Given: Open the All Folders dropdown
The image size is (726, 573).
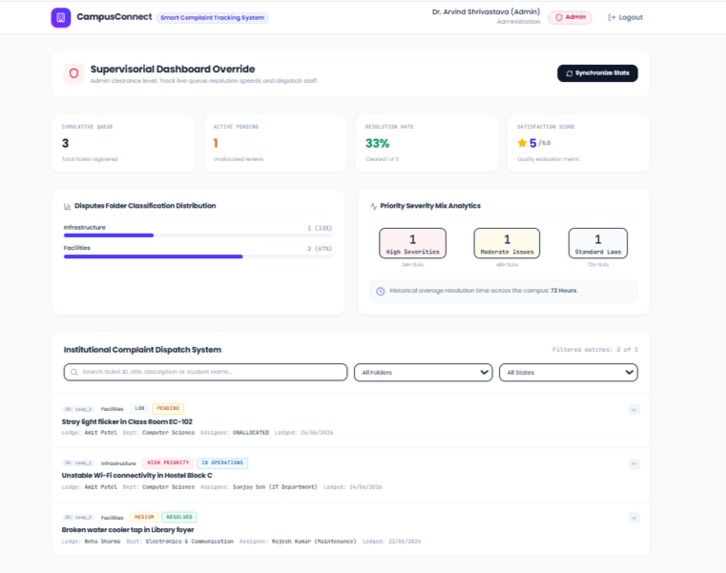Looking at the screenshot, I should pyautogui.click(x=423, y=373).
